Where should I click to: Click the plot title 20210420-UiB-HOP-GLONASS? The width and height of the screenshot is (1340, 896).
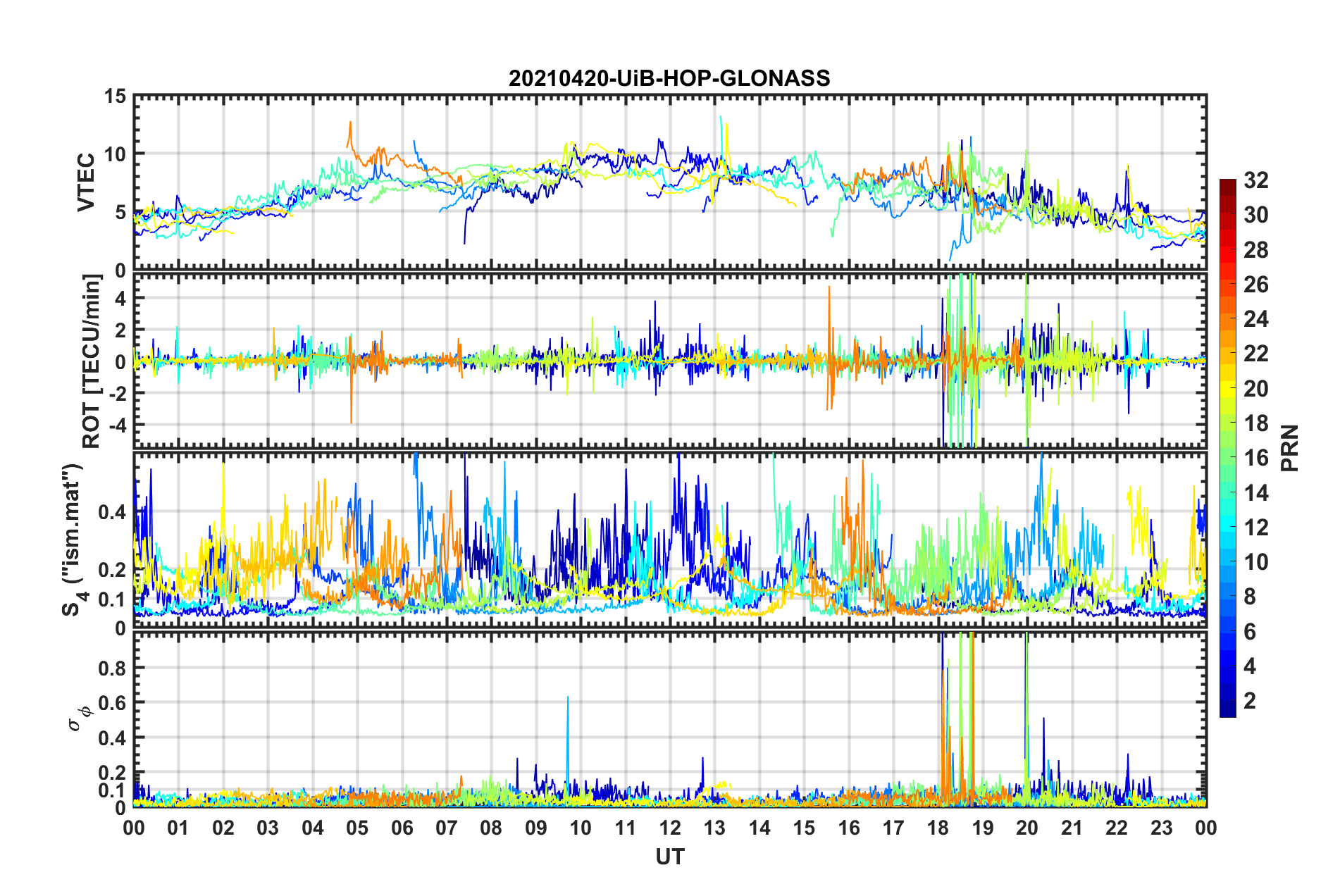669,77
